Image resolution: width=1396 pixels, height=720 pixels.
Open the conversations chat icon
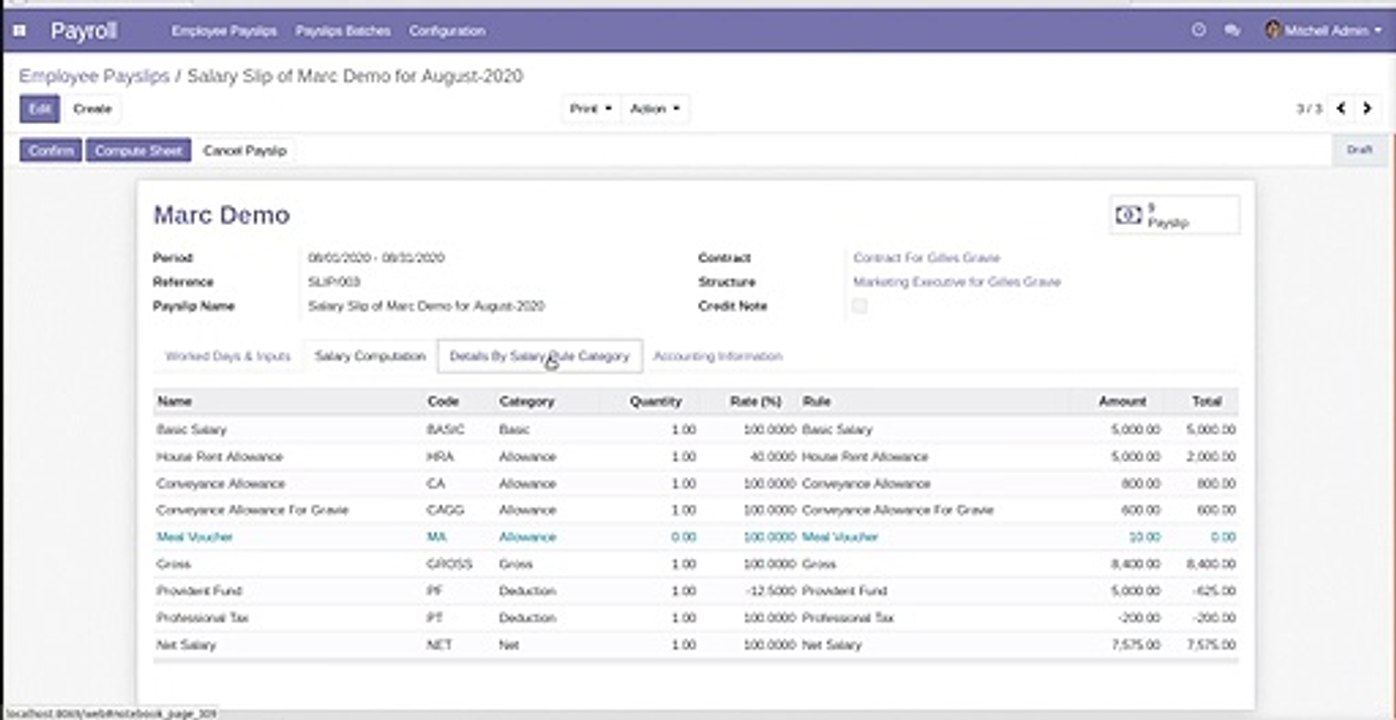pos(1231,31)
